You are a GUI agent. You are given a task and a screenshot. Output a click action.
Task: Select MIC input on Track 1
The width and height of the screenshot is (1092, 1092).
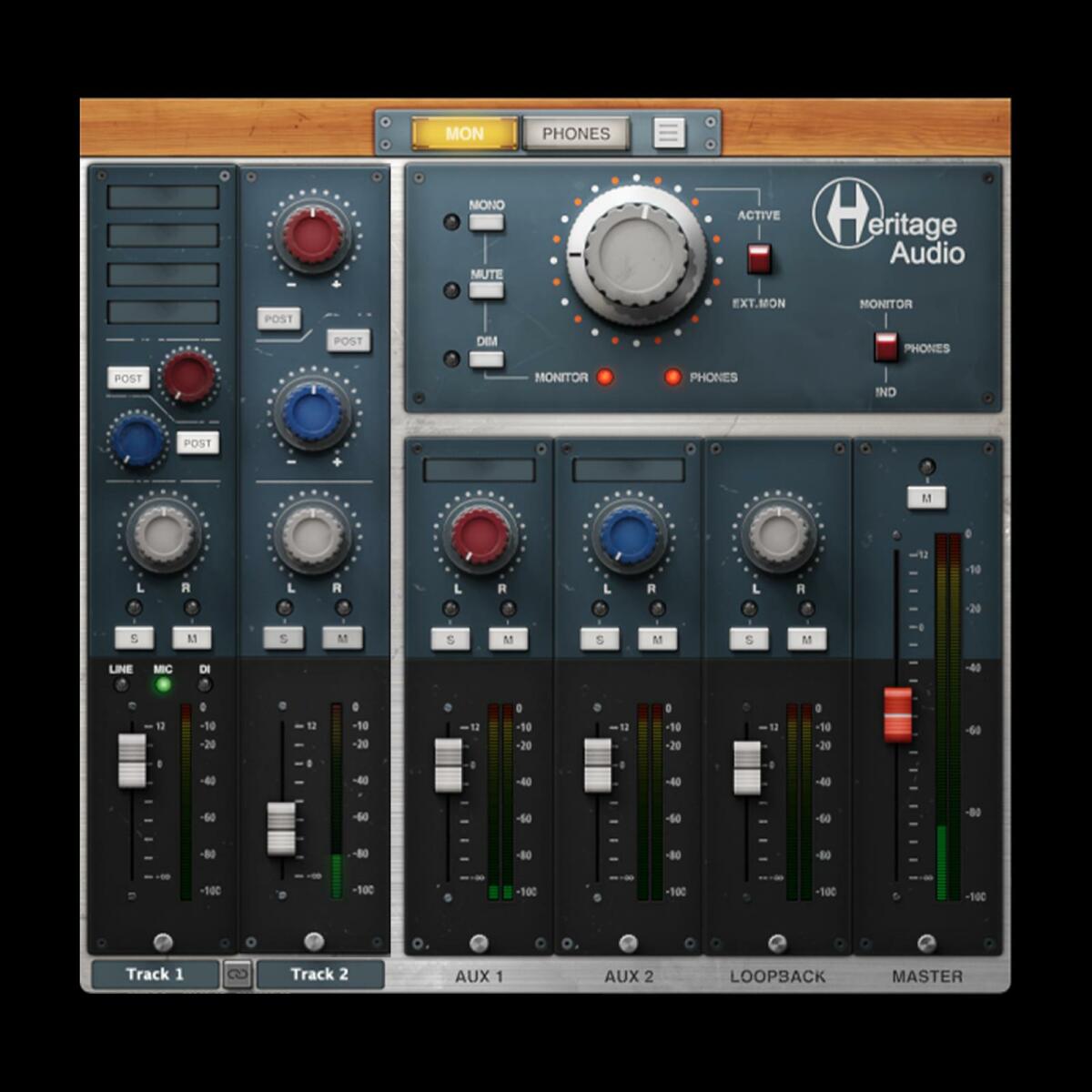163,683
